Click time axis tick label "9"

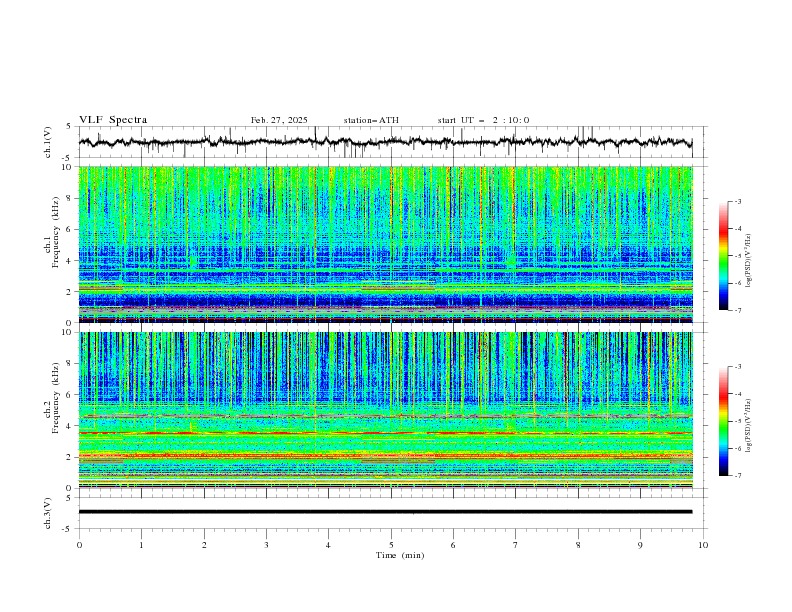tap(640, 545)
